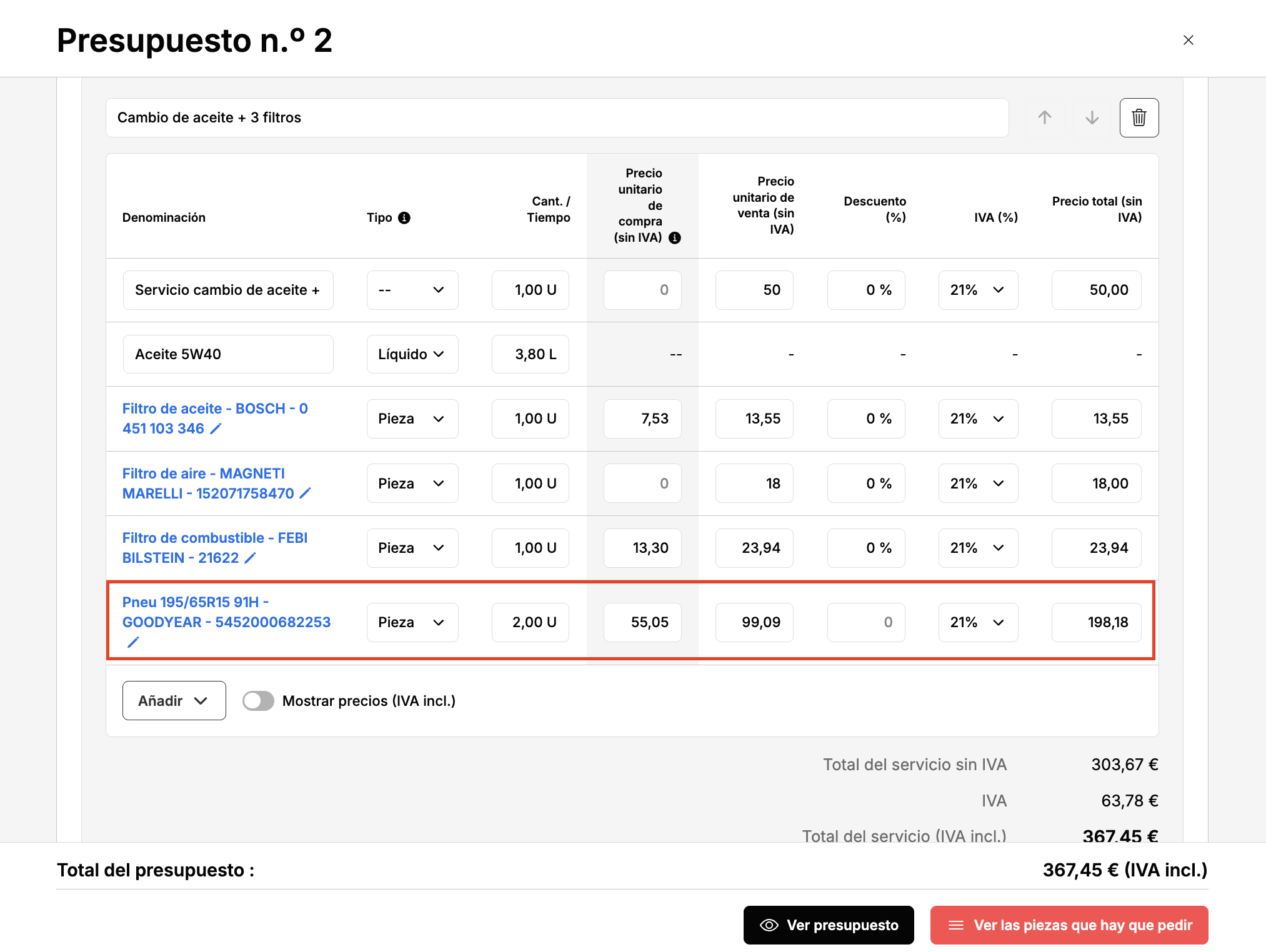This screenshot has width=1266, height=952.
Task: Close the Presupuesto n.º 2 dialog
Action: tap(1188, 40)
